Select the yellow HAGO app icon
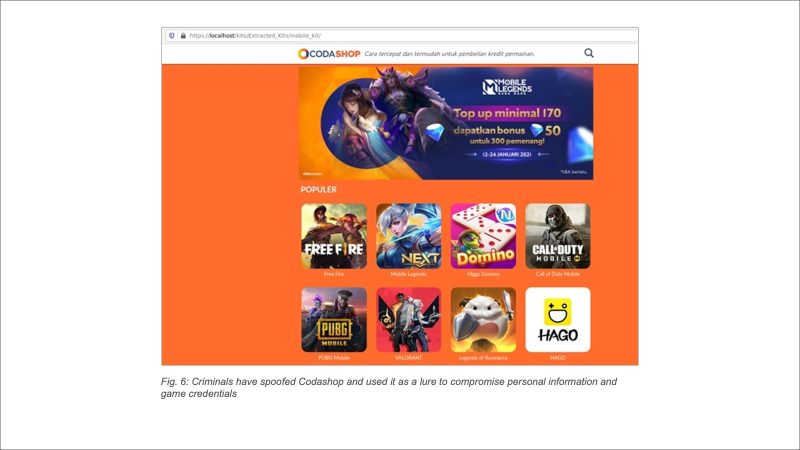Screen dimensions: 800x450 click(557, 319)
